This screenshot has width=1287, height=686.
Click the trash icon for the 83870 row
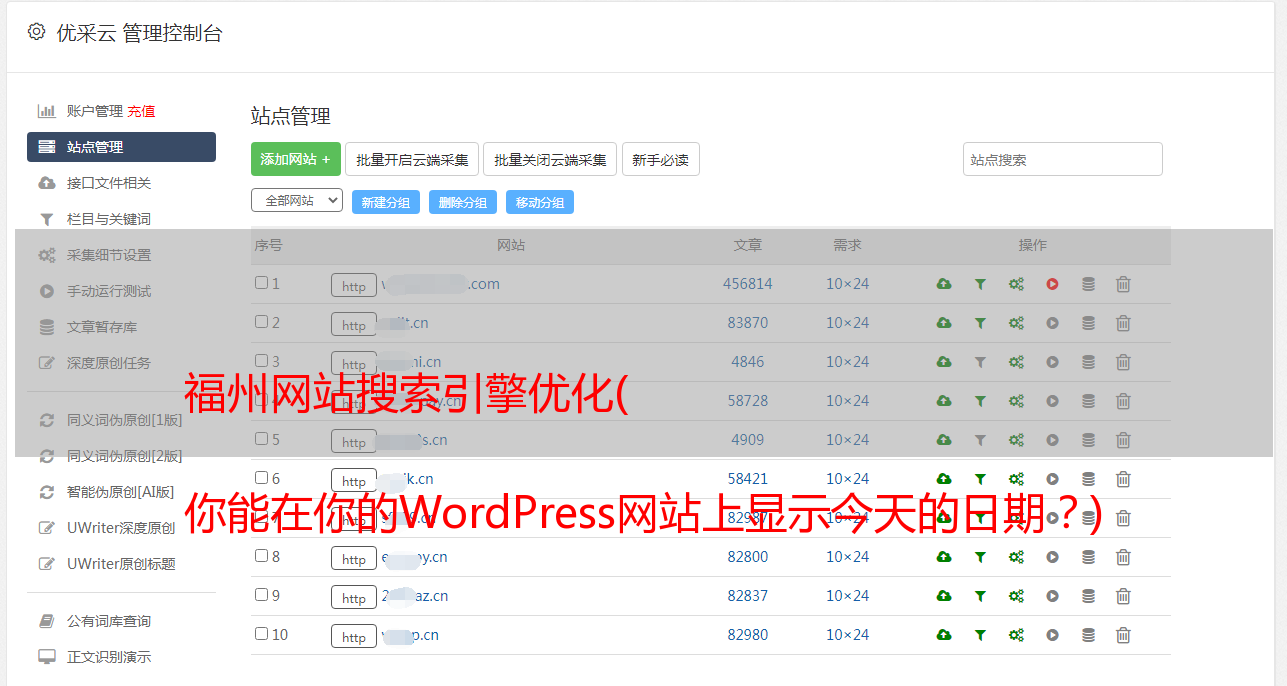1123,323
